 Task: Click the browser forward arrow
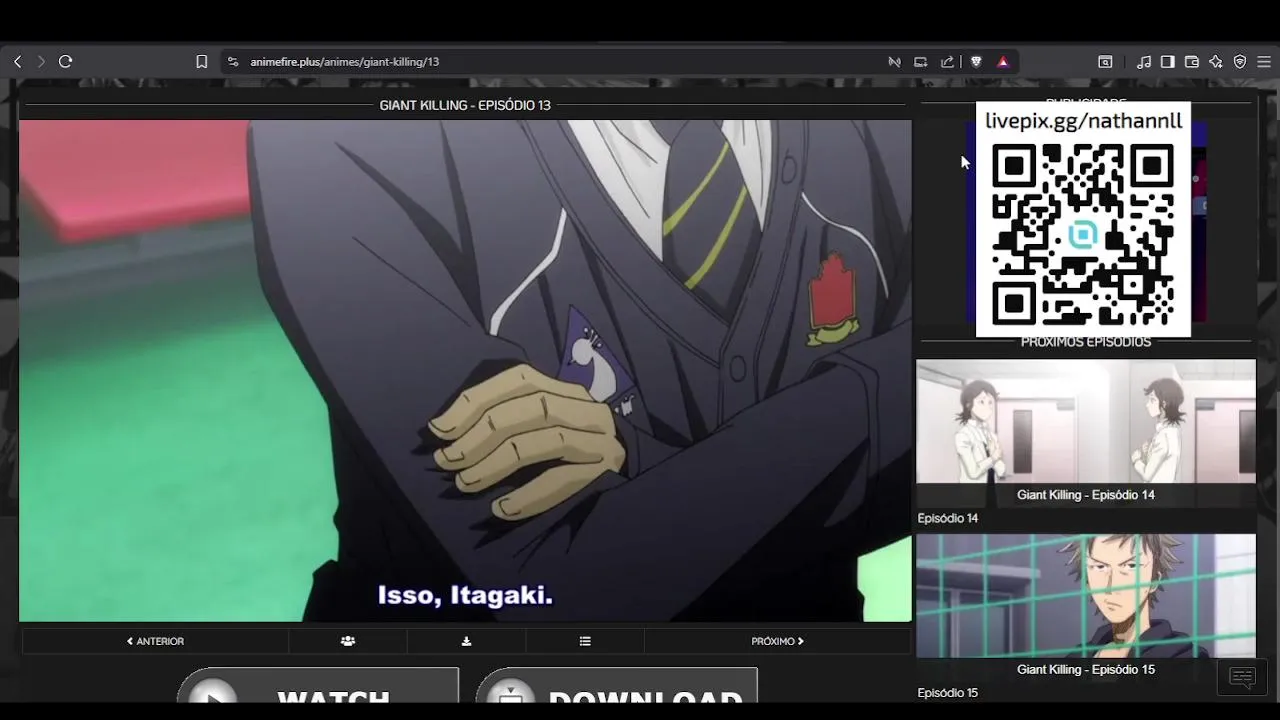click(x=41, y=62)
